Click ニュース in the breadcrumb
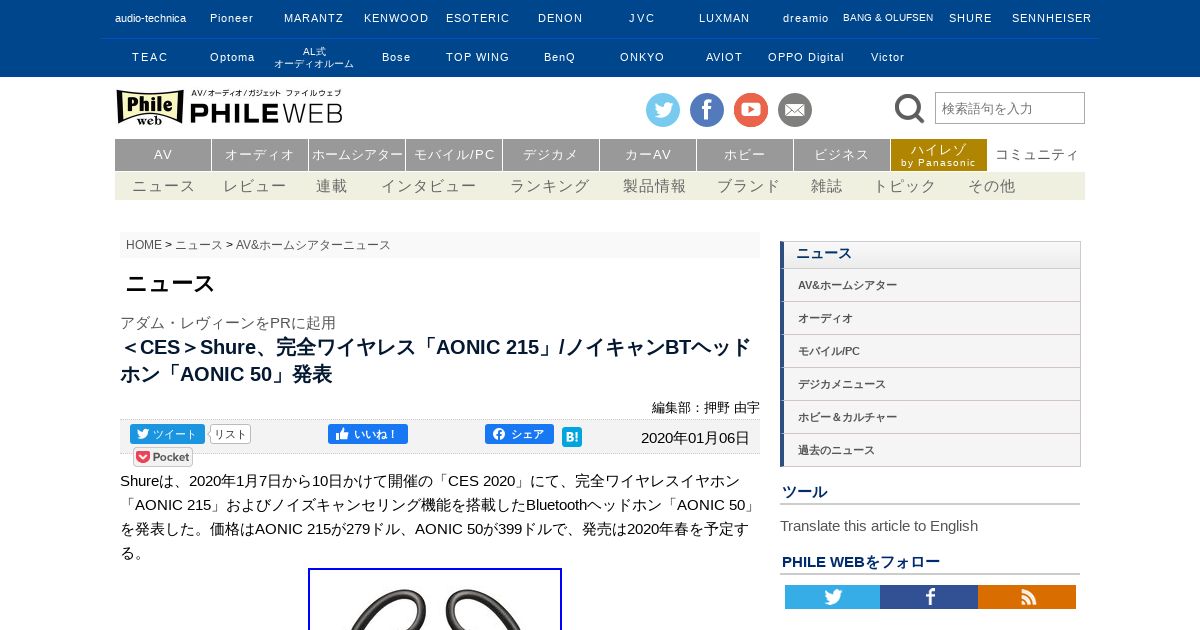 (199, 245)
